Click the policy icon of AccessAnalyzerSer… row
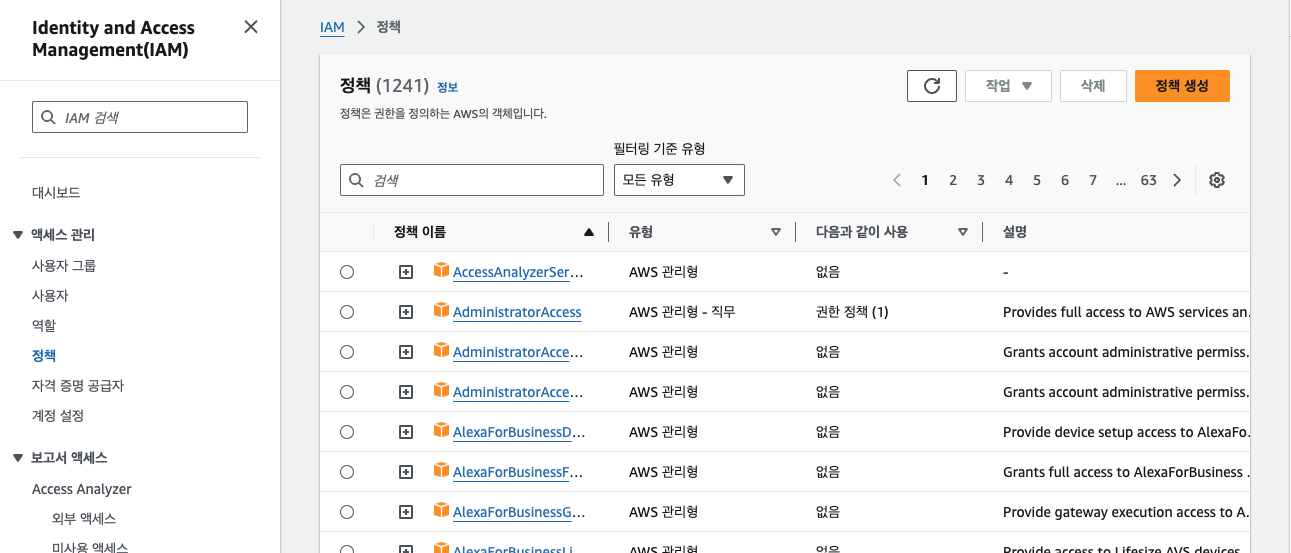The width and height of the screenshot is (1291, 553). [x=441, y=271]
